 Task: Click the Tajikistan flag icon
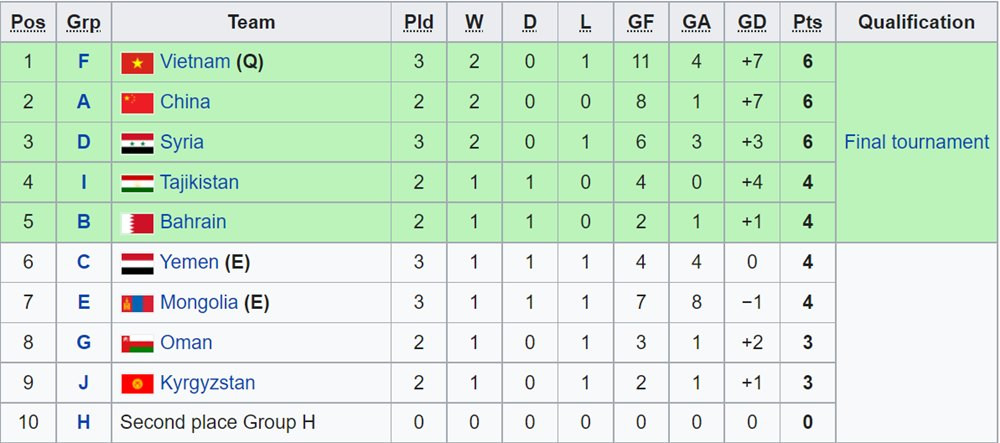coord(137,182)
